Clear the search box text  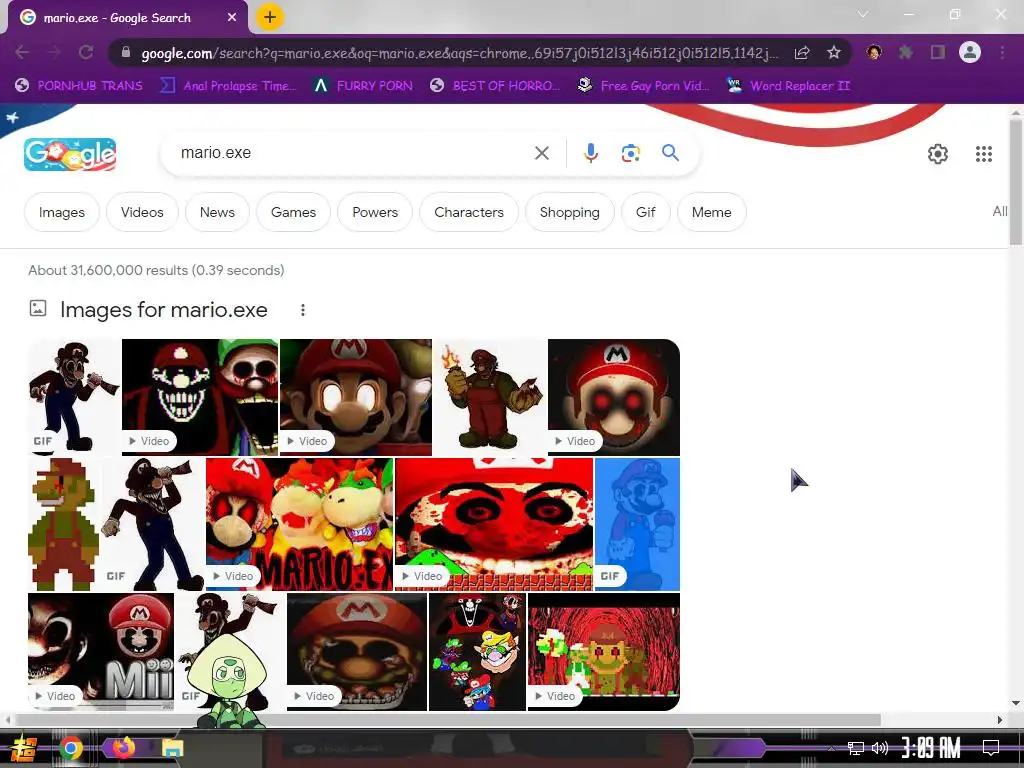click(541, 153)
